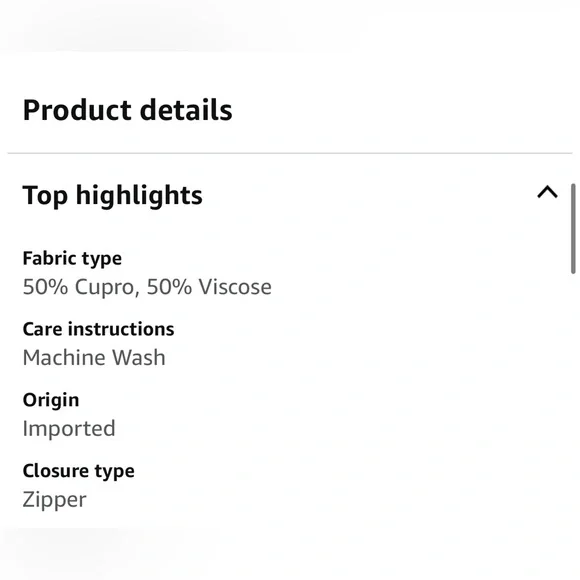Click the word details in page heading
Viewport: 580px width, 580px height.
point(186,109)
